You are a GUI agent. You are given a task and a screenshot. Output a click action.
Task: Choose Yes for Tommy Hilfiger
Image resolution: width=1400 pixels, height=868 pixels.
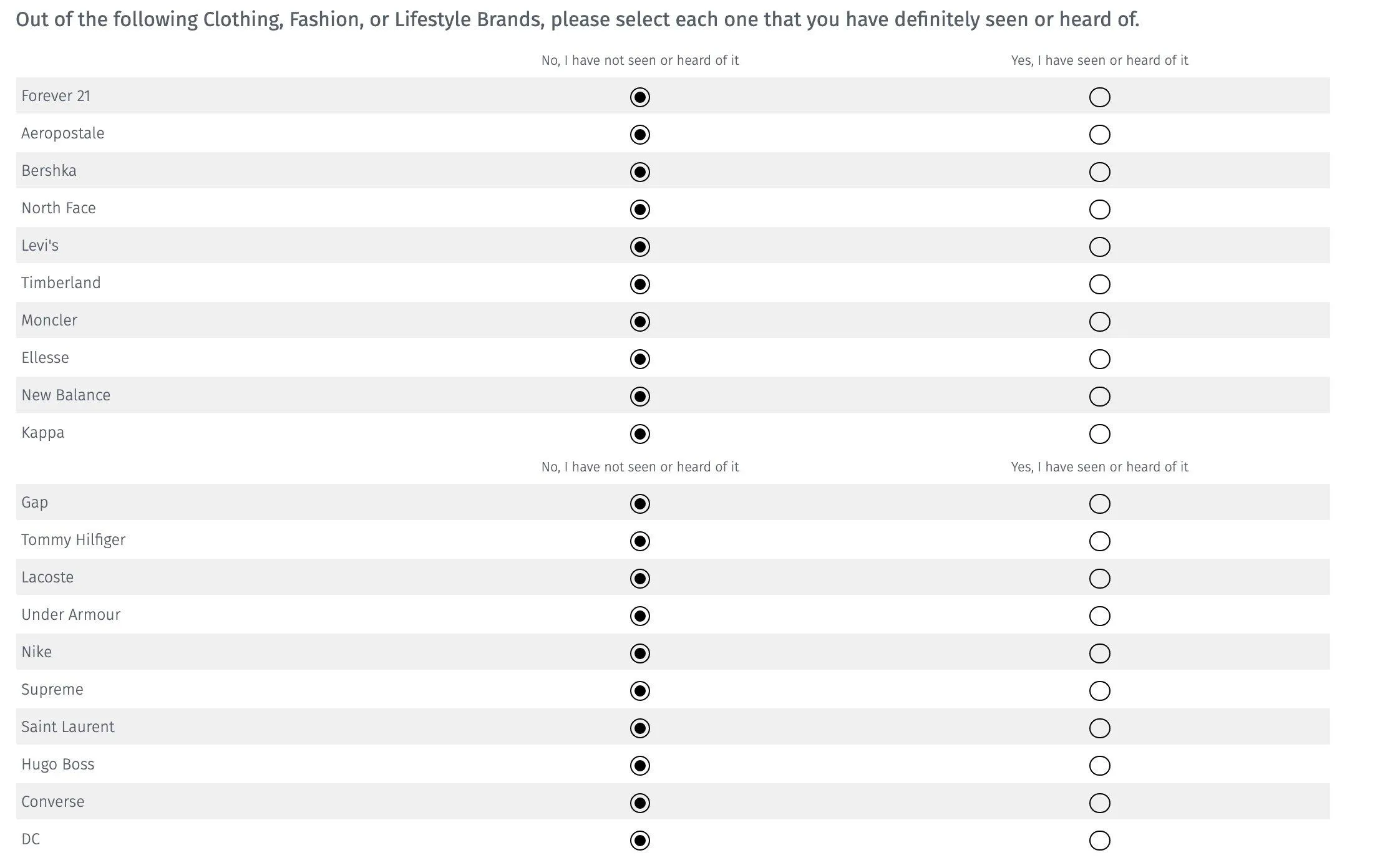(x=1099, y=541)
